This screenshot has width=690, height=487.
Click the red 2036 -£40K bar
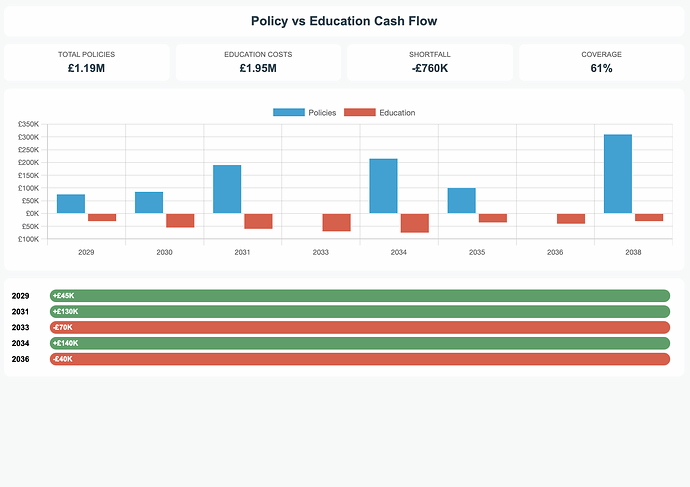click(x=360, y=359)
